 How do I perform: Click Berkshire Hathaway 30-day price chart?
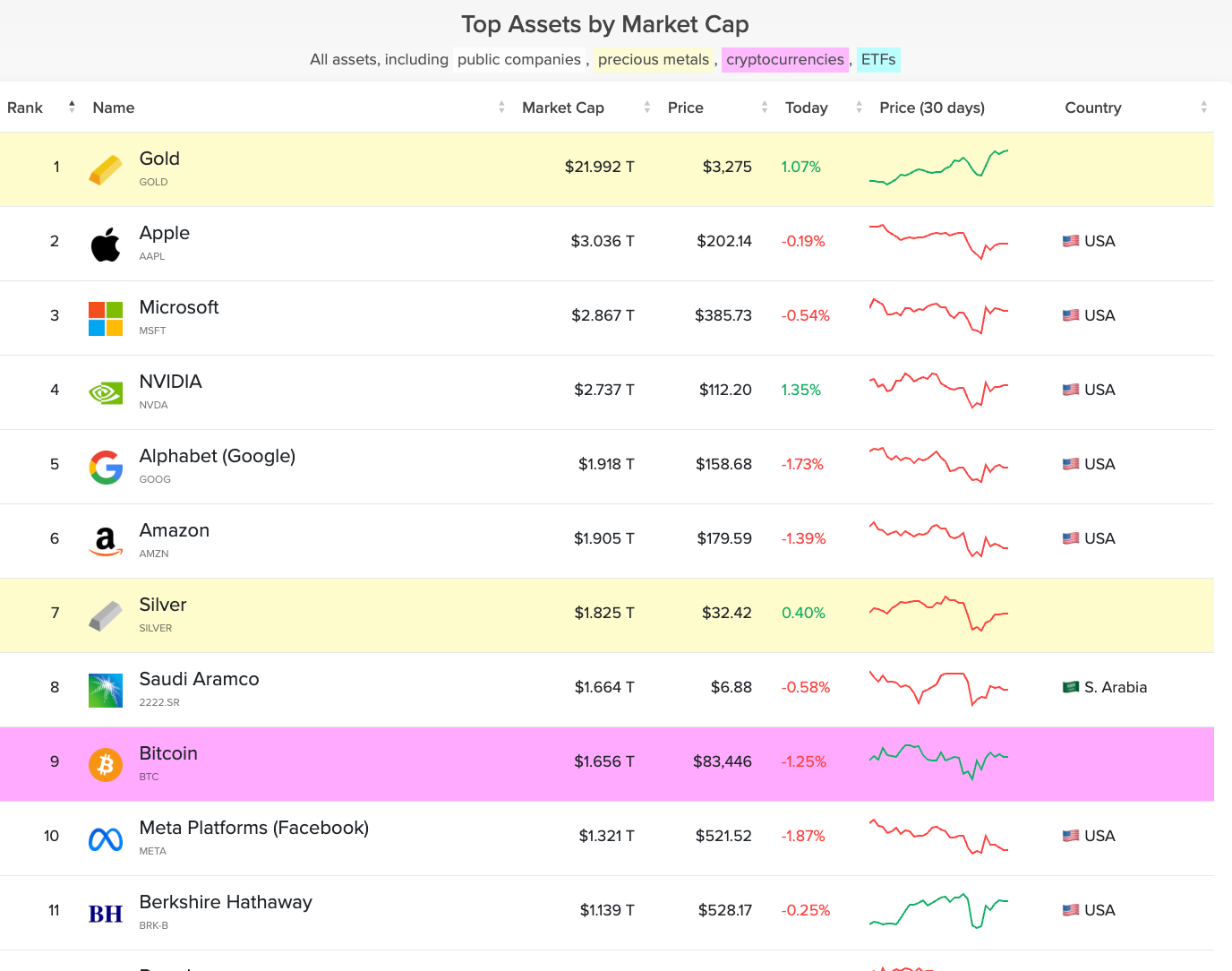(938, 910)
